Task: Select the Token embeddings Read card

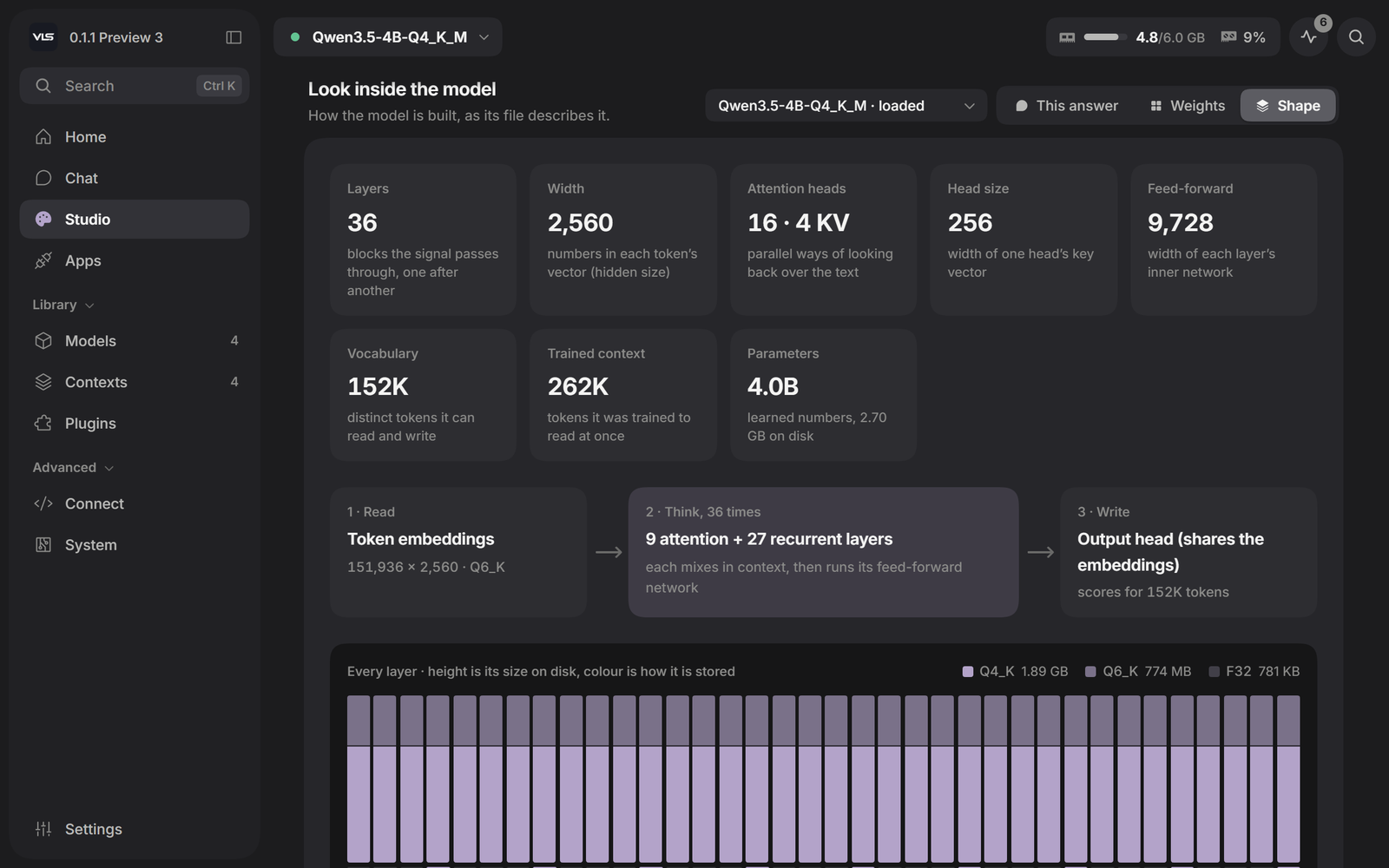Action: (x=458, y=552)
